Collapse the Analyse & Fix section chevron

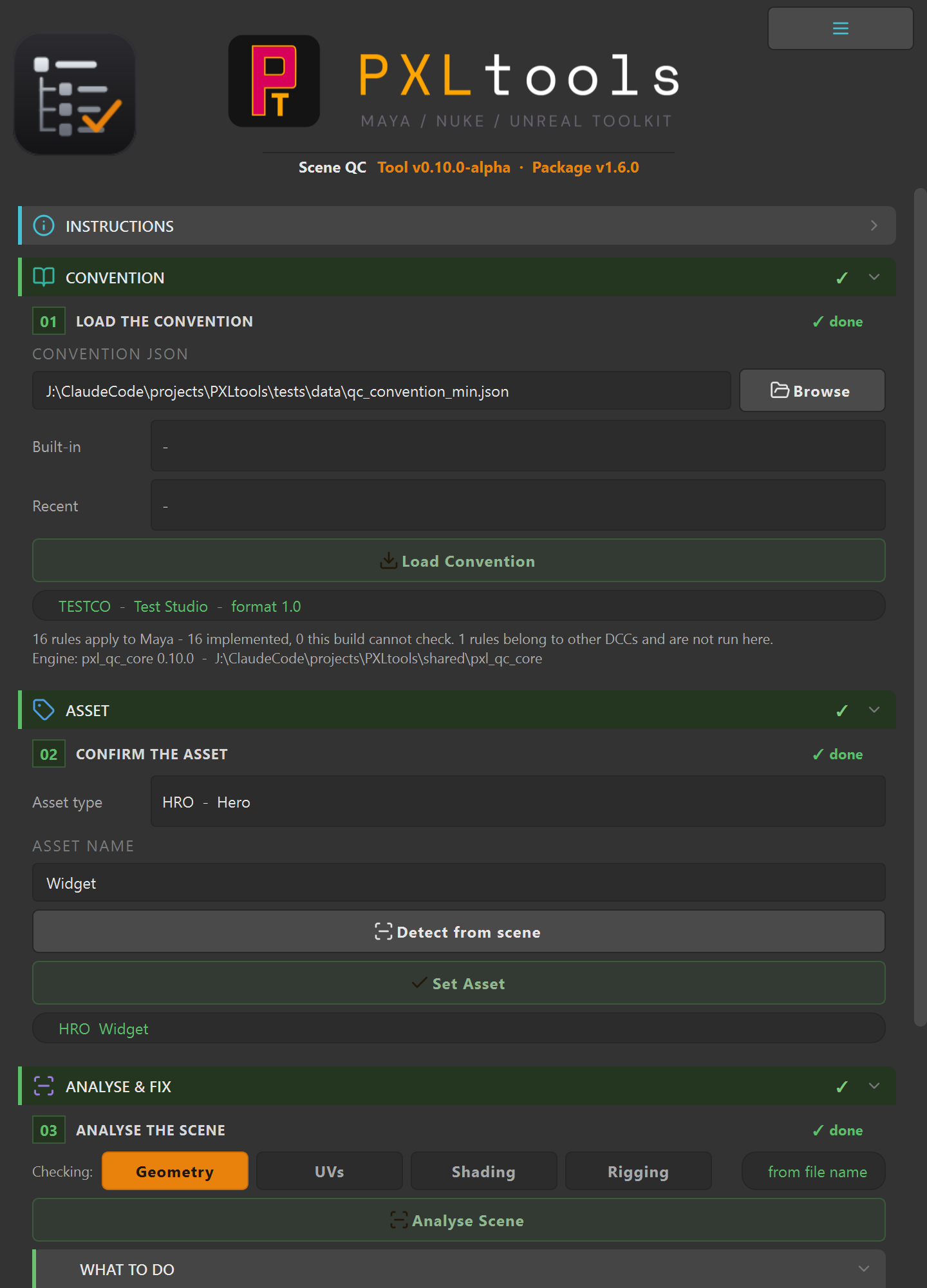(874, 1086)
